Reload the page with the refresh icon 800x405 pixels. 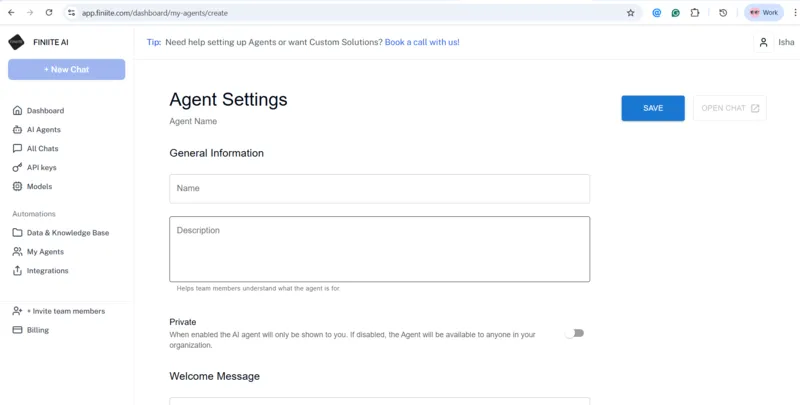coord(49,13)
